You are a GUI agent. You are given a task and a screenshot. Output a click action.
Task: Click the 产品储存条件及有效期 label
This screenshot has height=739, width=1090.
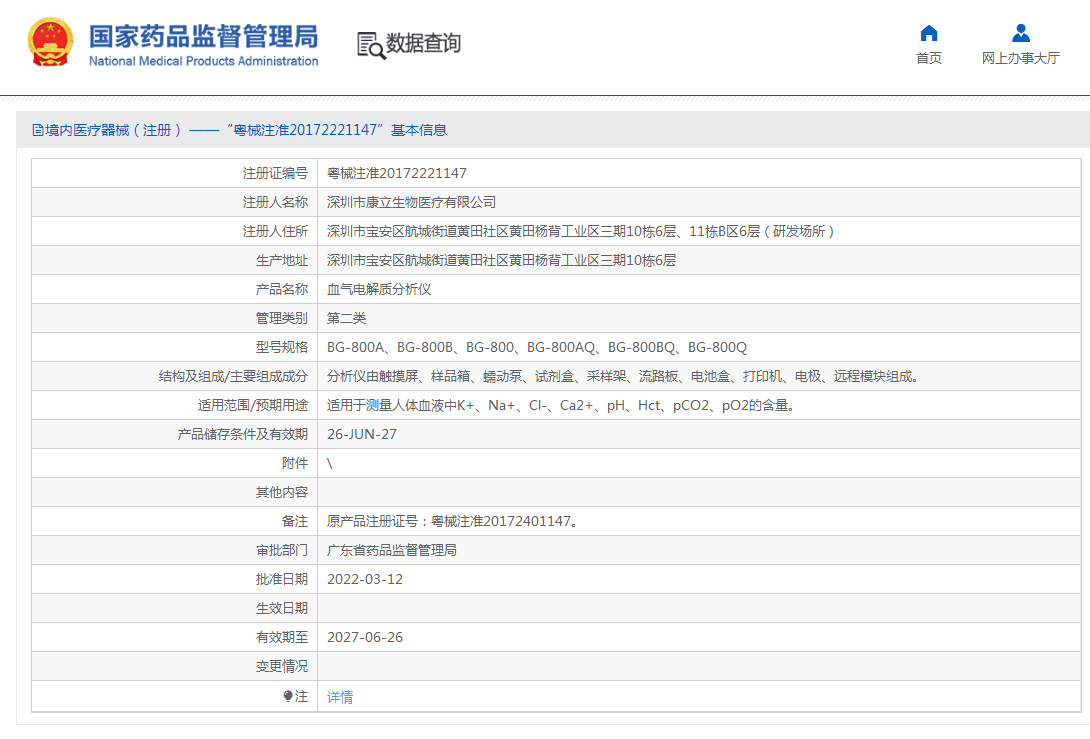click(x=243, y=435)
